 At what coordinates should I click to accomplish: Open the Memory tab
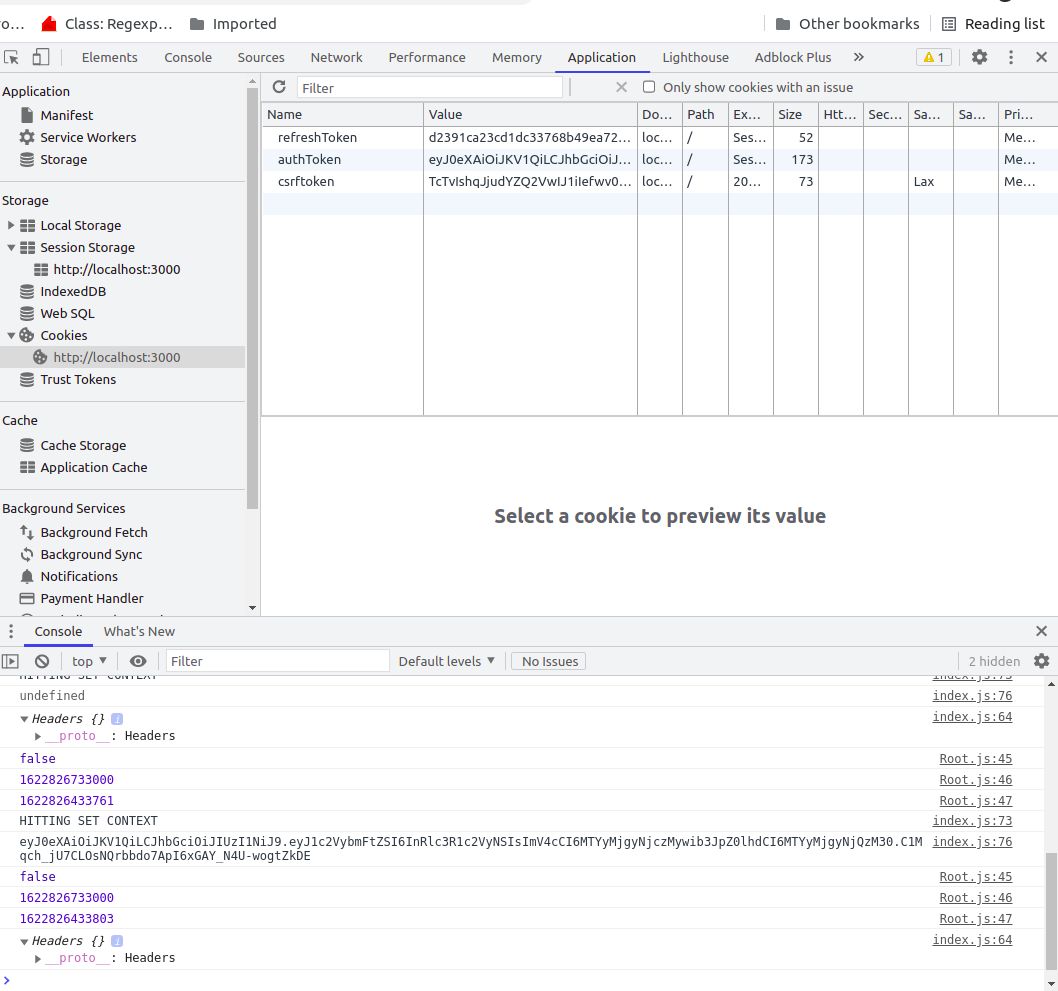pos(516,57)
